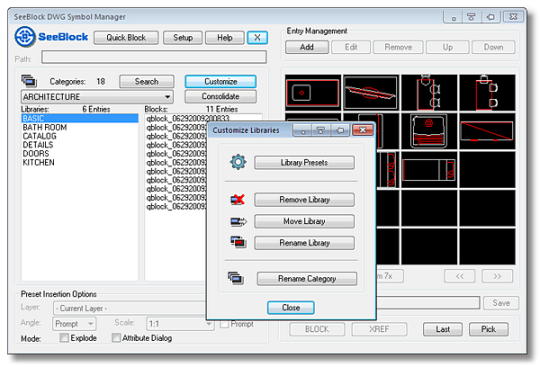Click the stacked icon beside Rename Library
Screen dimensions: 540x367
click(238, 242)
